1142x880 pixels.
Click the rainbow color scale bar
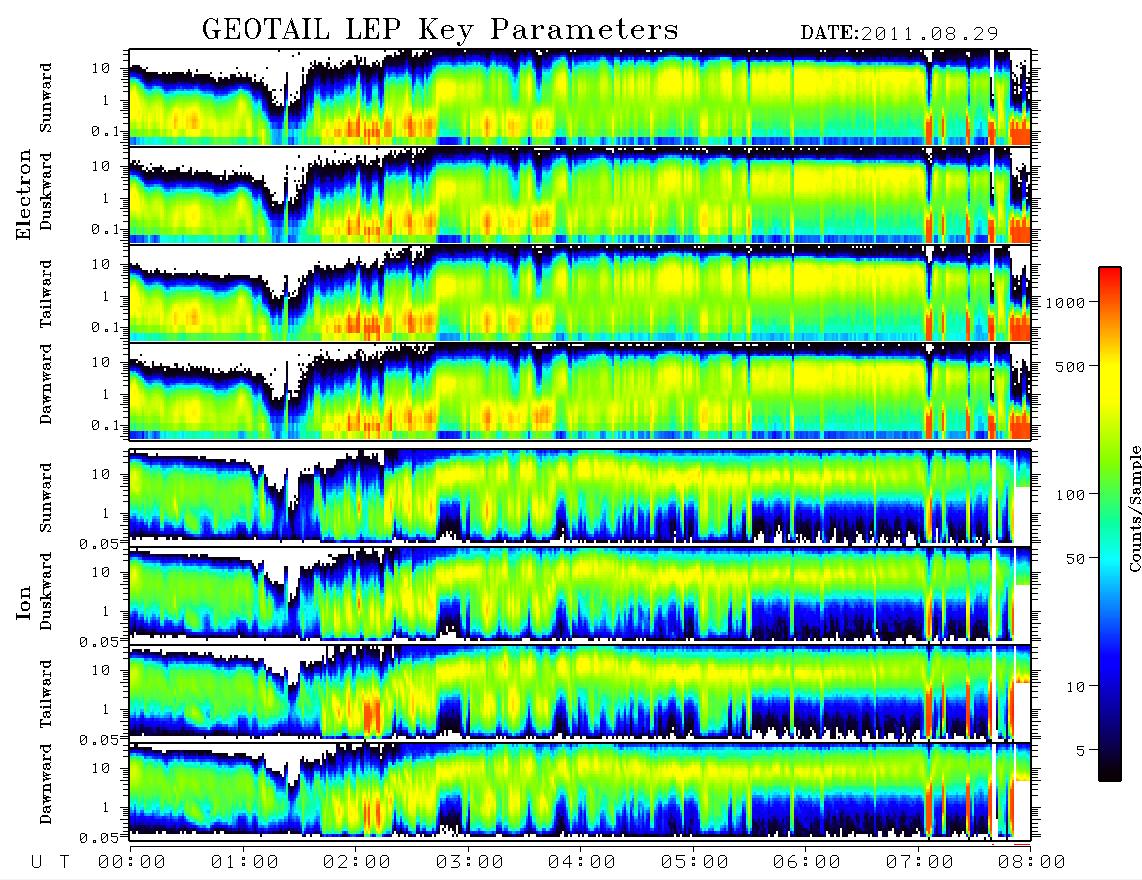pos(1110,524)
